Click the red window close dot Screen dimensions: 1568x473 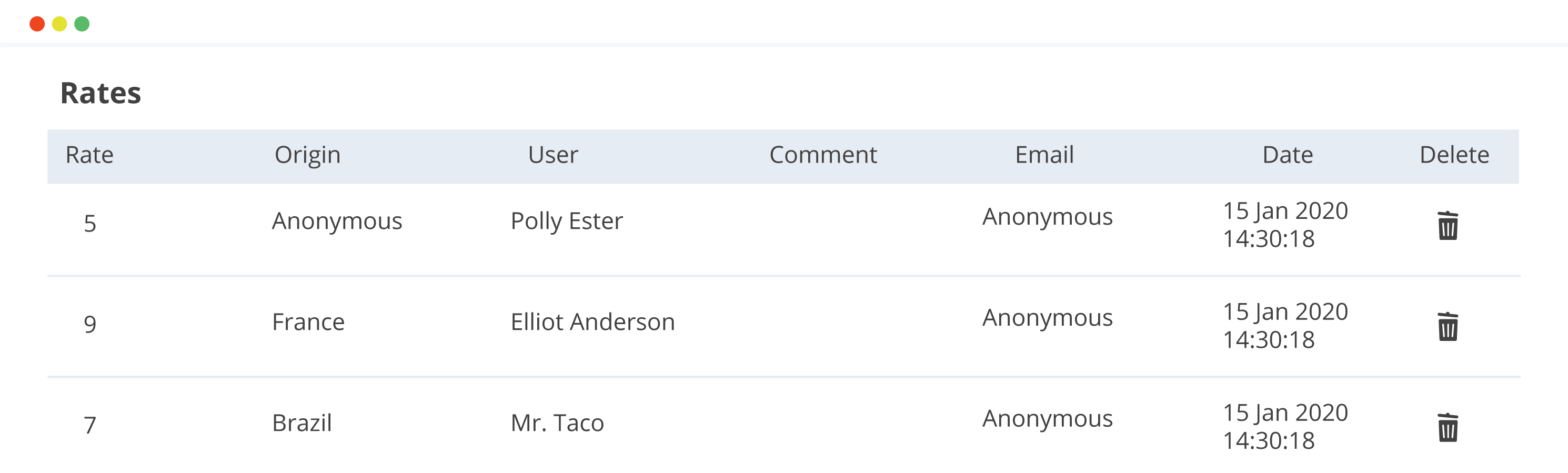click(x=37, y=24)
